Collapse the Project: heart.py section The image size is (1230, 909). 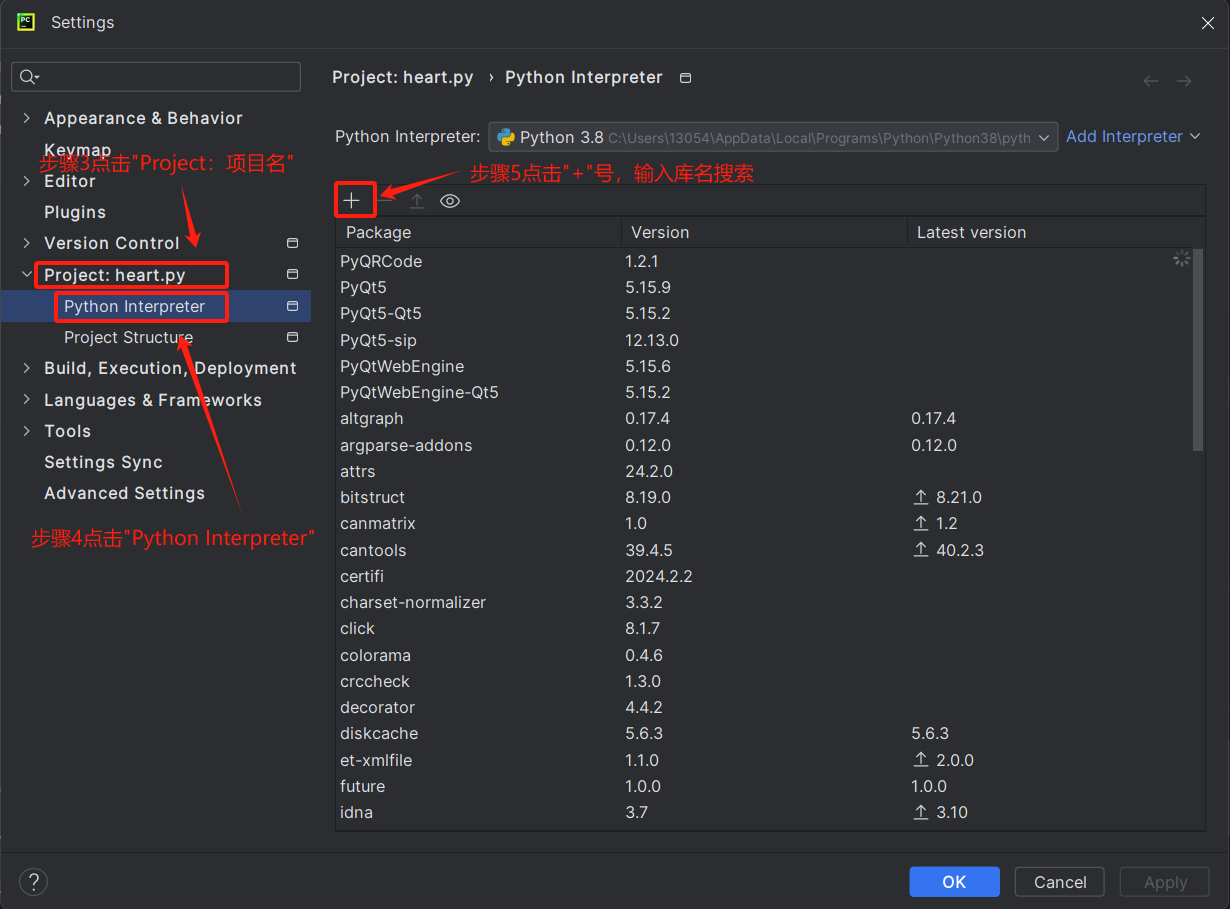click(x=27, y=274)
